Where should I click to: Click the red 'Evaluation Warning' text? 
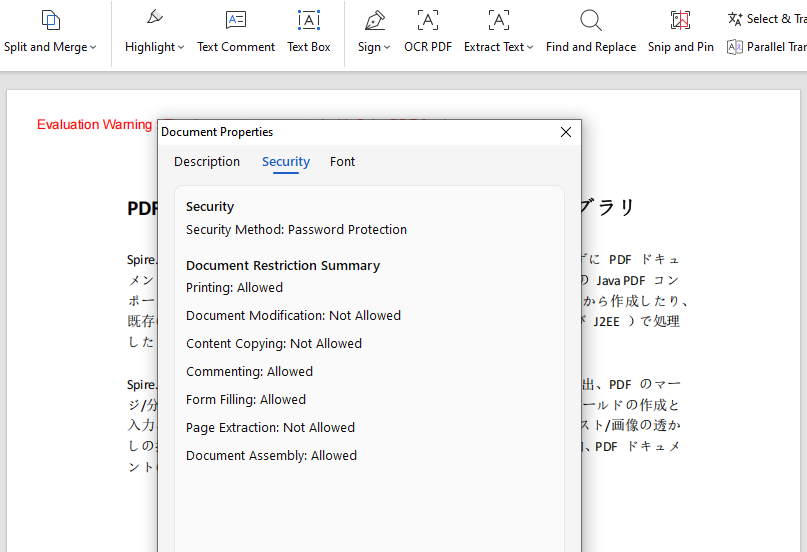click(x=94, y=124)
